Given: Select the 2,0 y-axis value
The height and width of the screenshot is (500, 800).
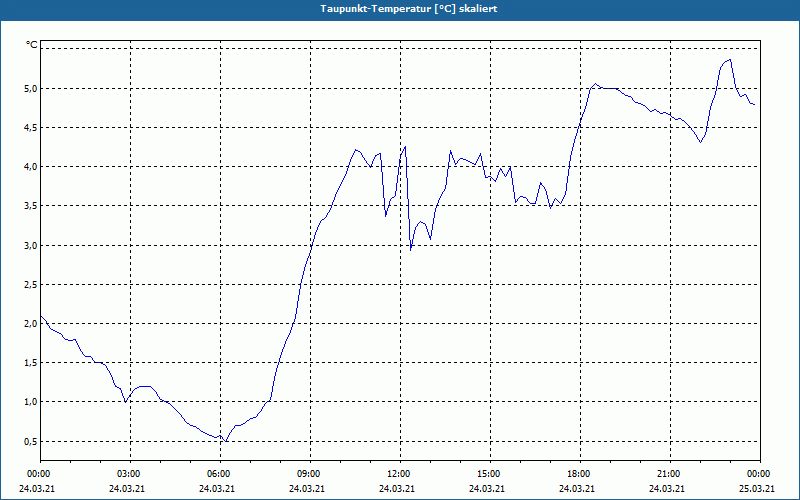Looking at the screenshot, I should [x=31, y=323].
